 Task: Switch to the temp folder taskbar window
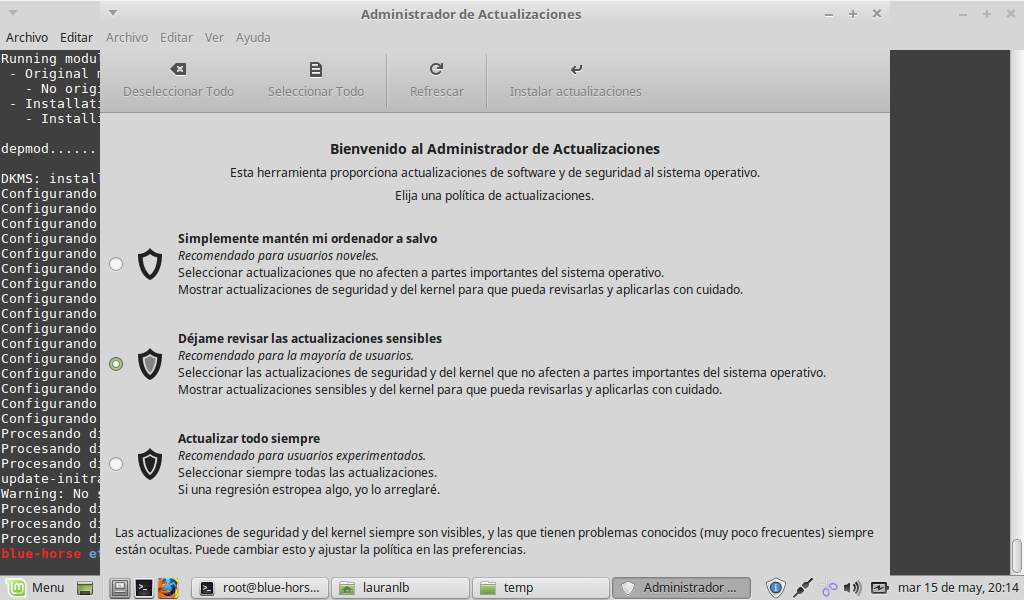coord(540,587)
